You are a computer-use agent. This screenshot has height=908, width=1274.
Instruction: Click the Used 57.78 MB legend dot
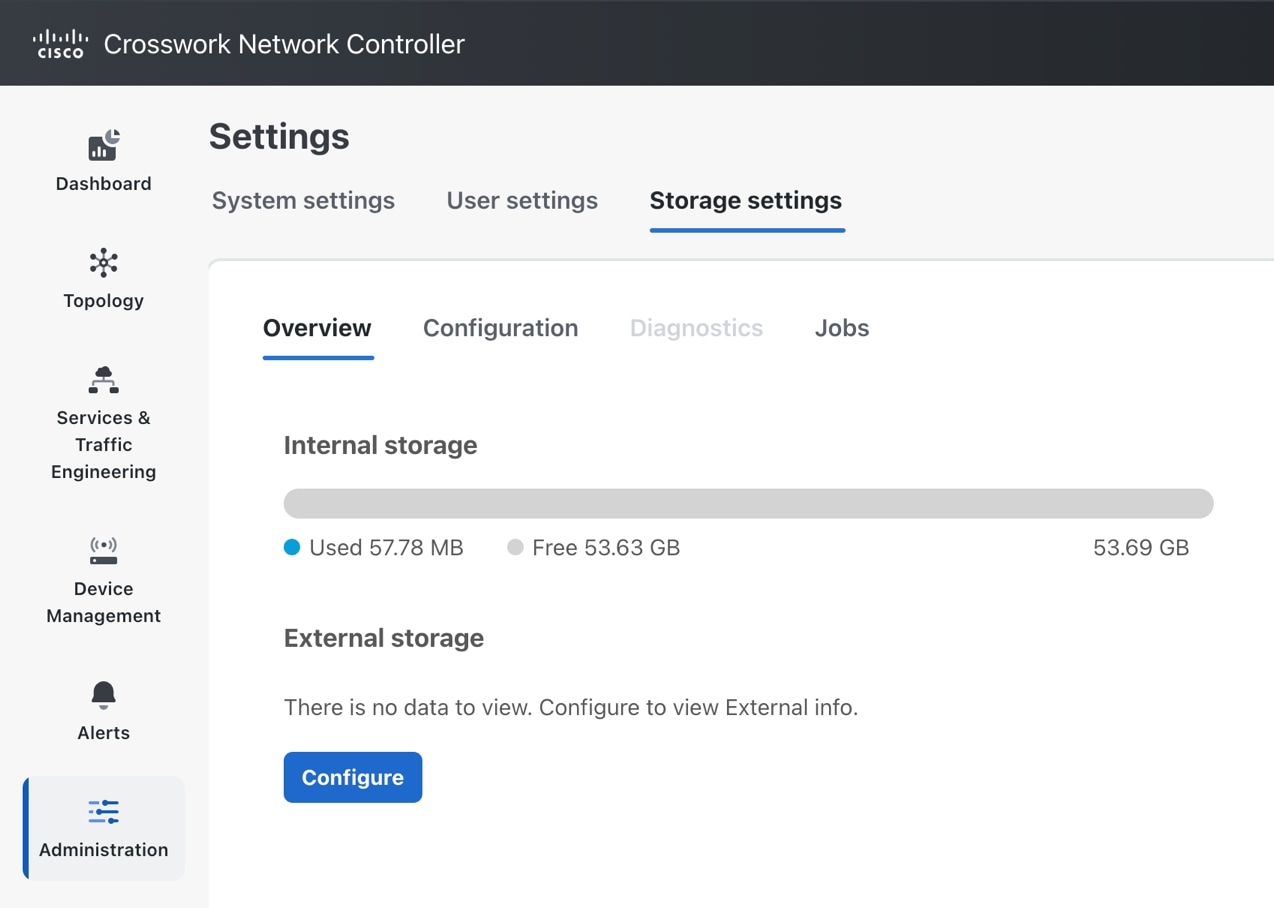click(x=291, y=547)
